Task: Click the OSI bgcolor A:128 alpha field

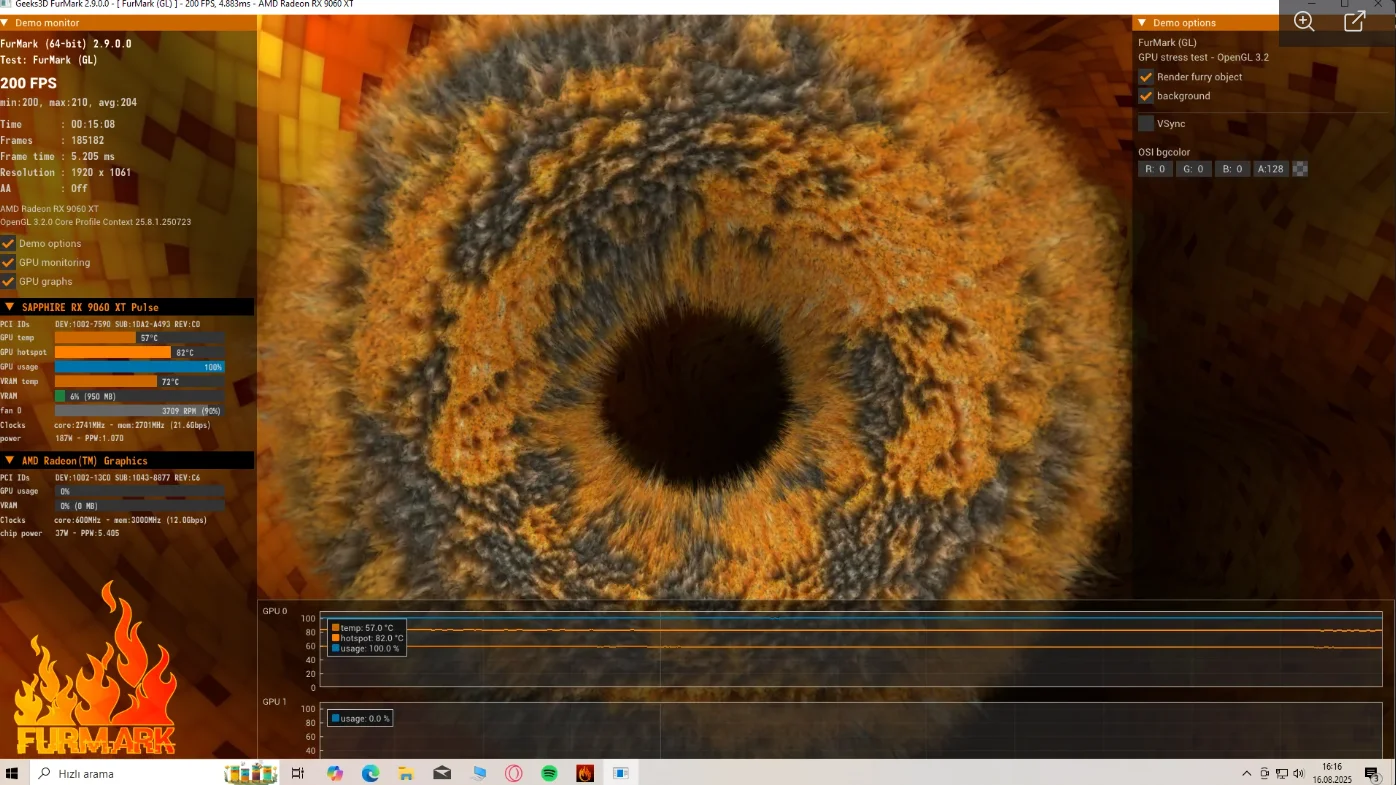Action: point(1270,169)
